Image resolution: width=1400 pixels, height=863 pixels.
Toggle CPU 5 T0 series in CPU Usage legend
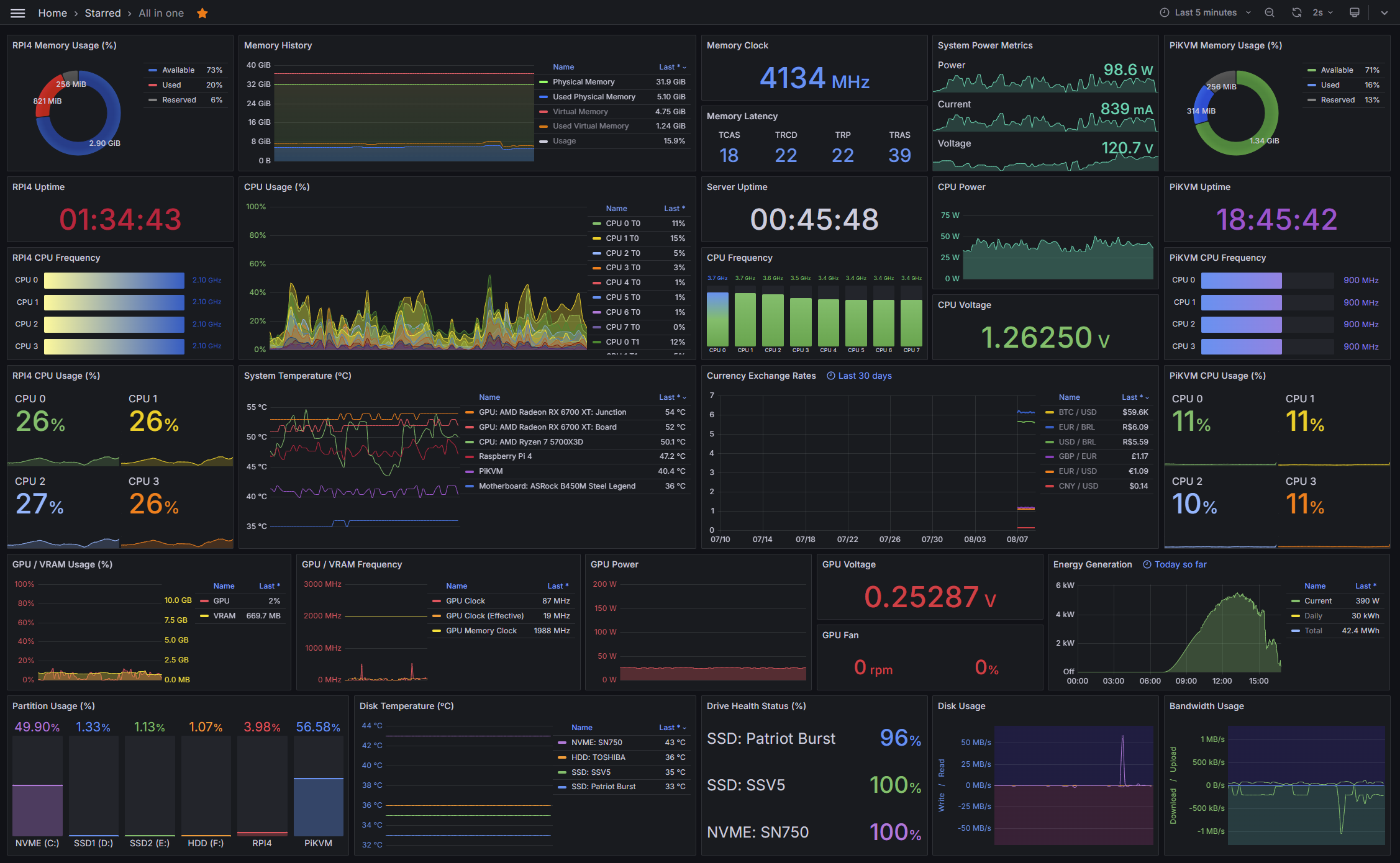tap(623, 297)
